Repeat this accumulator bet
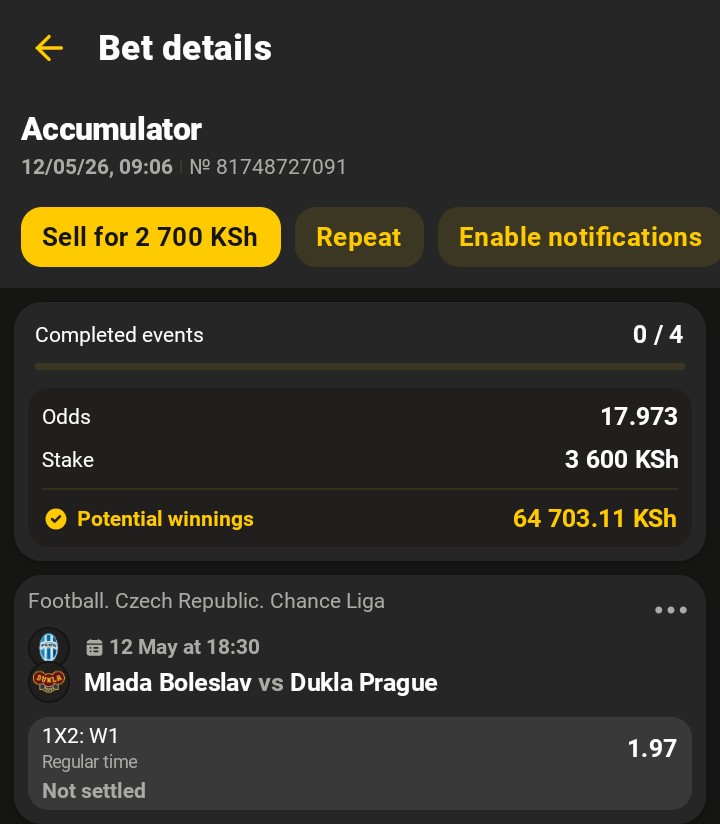The width and height of the screenshot is (720, 824). coord(359,237)
